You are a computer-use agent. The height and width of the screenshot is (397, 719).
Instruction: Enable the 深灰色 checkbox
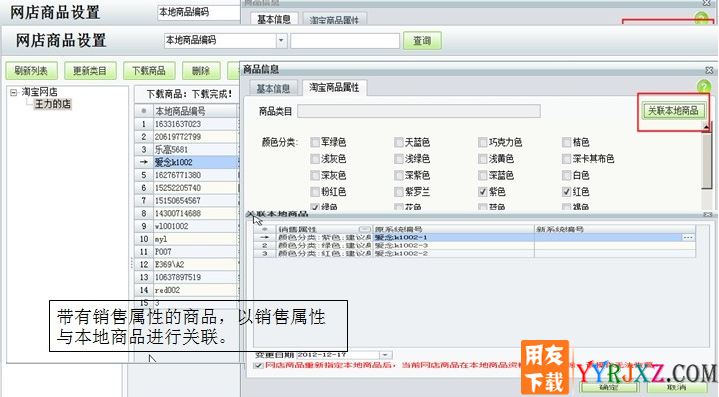pos(315,176)
